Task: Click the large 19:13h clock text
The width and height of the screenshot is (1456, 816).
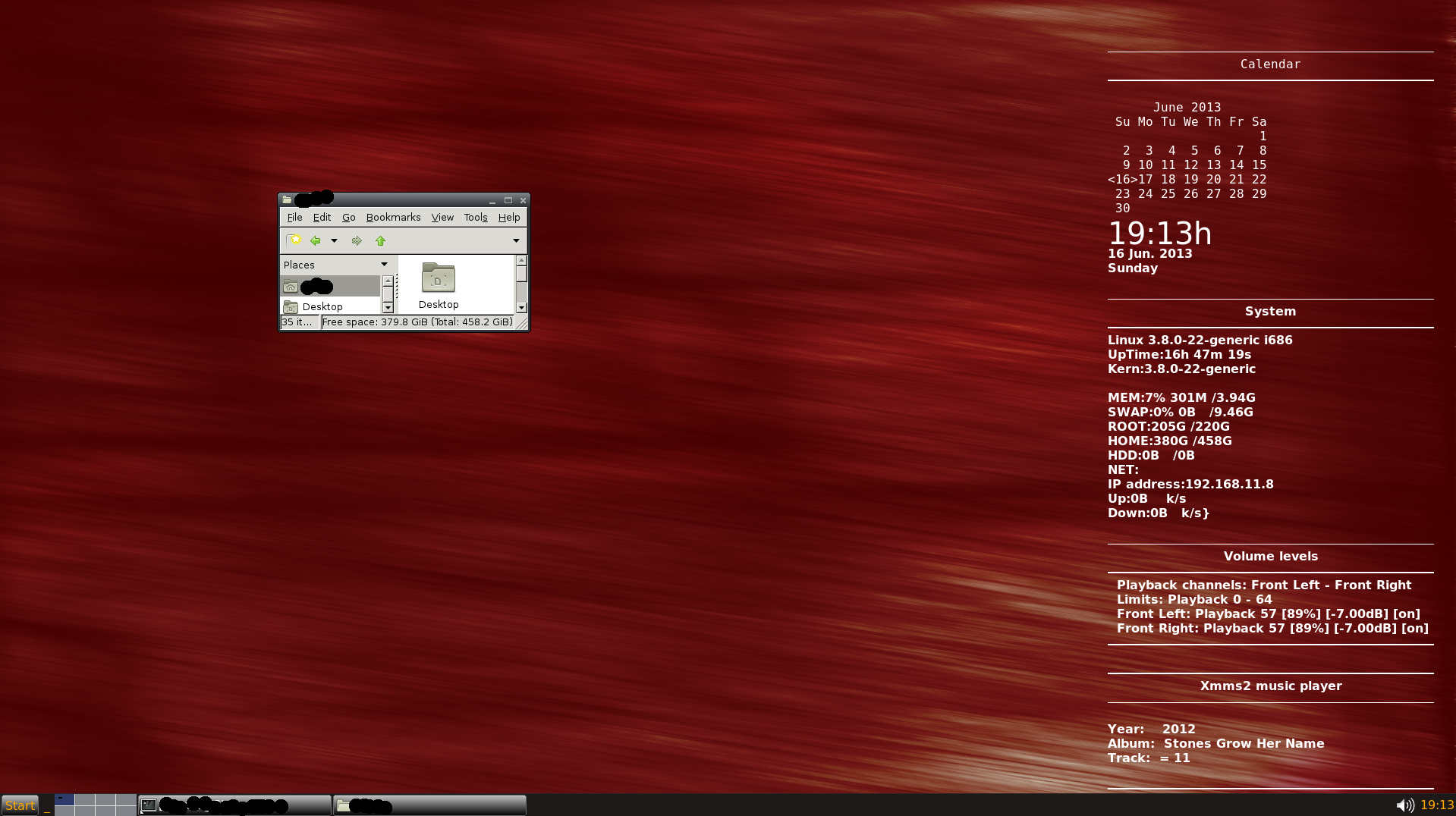Action: click(x=1159, y=234)
